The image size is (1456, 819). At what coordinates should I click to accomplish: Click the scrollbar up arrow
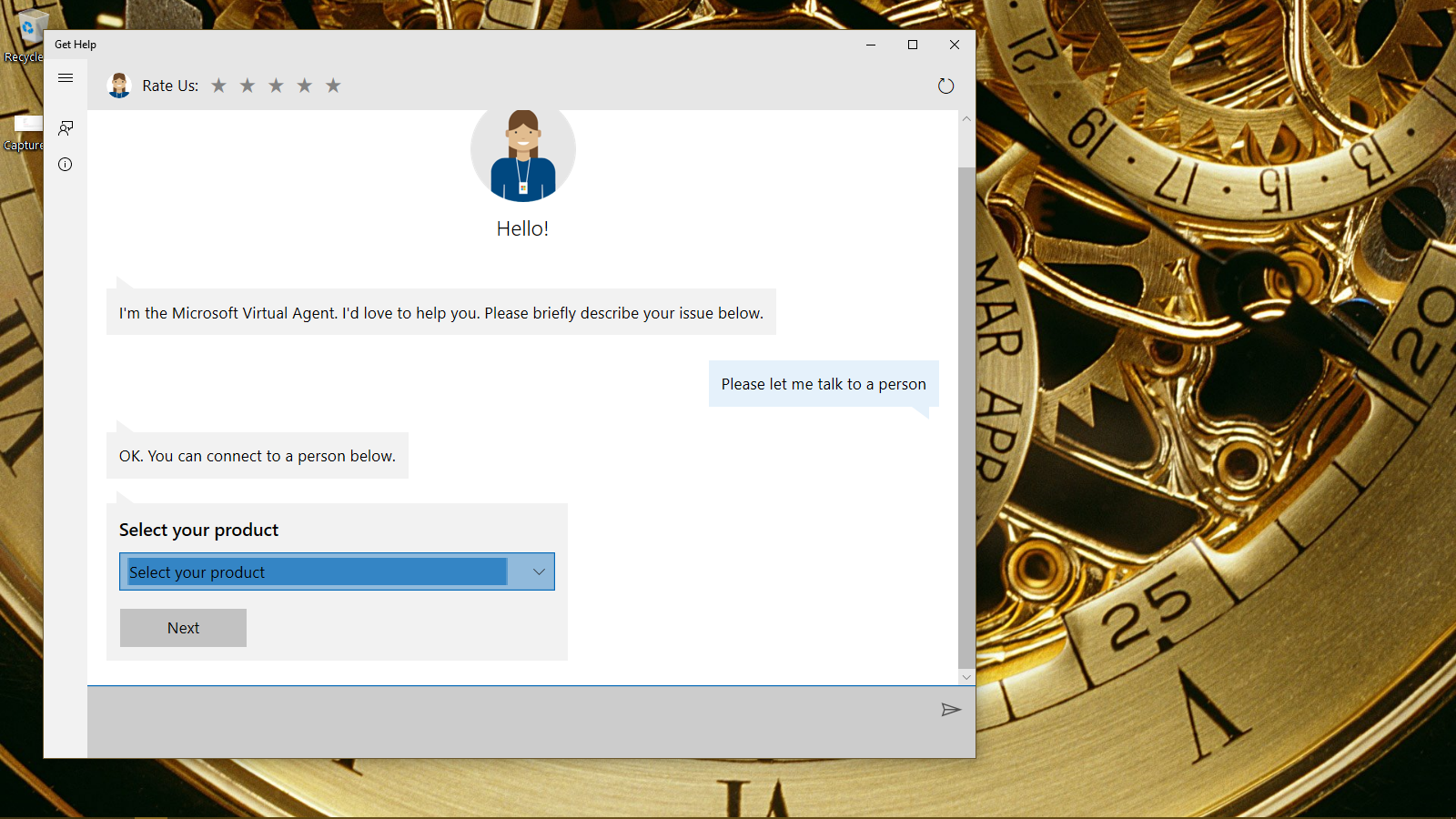pos(966,119)
